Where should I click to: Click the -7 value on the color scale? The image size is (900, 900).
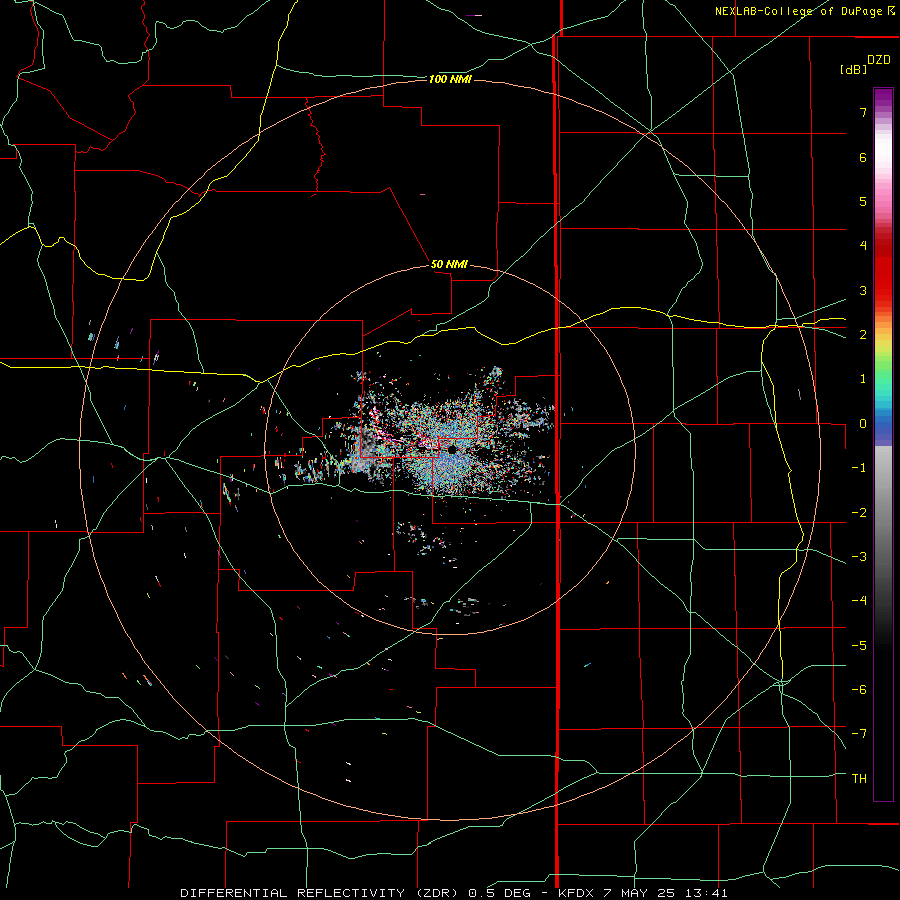pos(859,733)
